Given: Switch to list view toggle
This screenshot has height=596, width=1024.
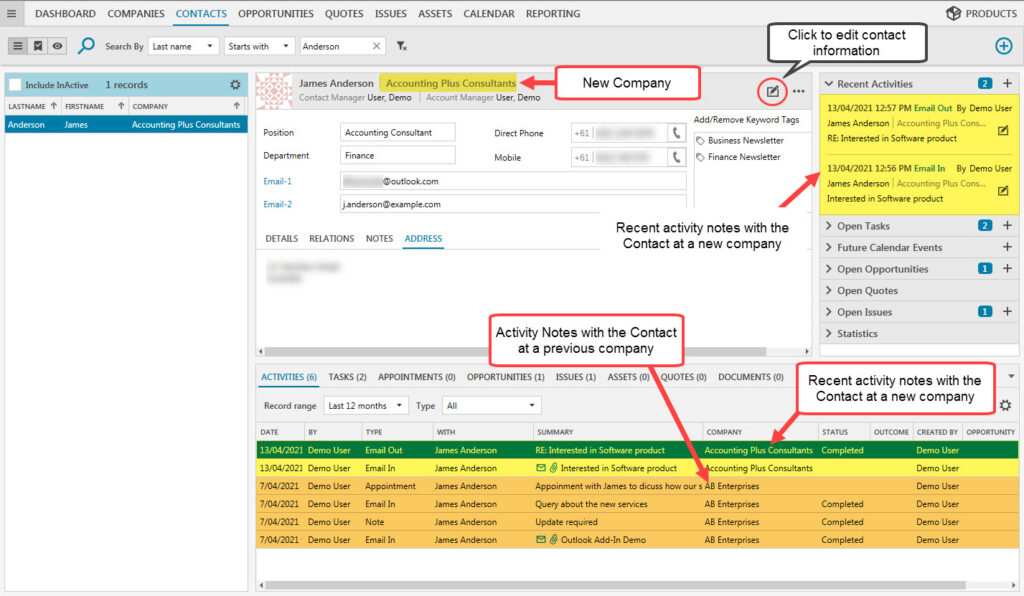Looking at the screenshot, I should [18, 46].
